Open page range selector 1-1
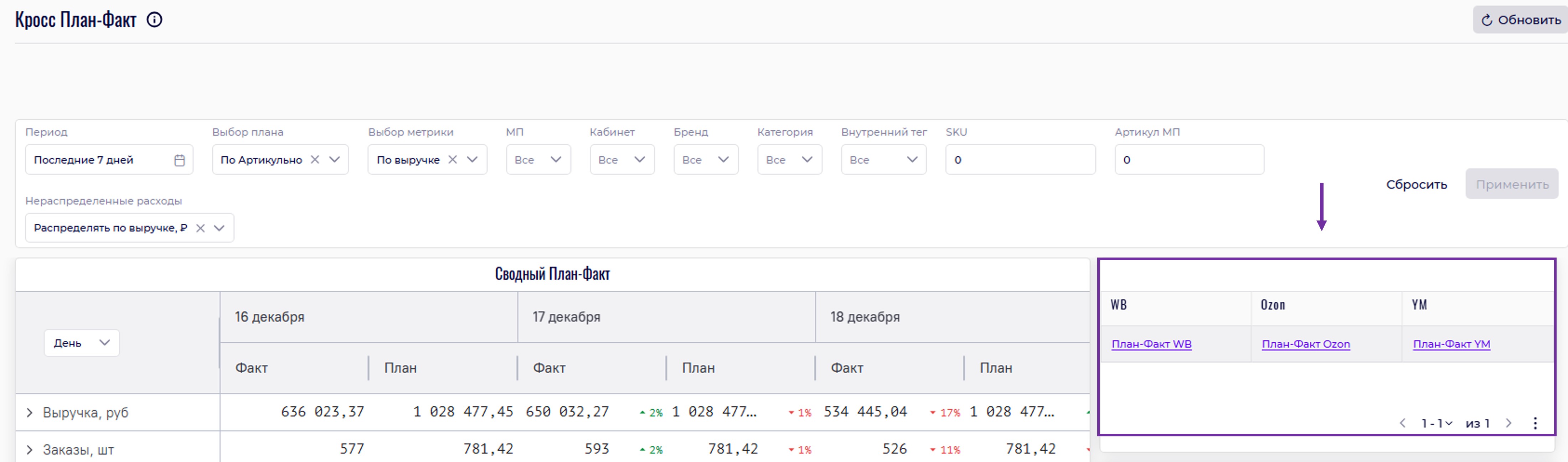The height and width of the screenshot is (462, 1568). pyautogui.click(x=1436, y=423)
